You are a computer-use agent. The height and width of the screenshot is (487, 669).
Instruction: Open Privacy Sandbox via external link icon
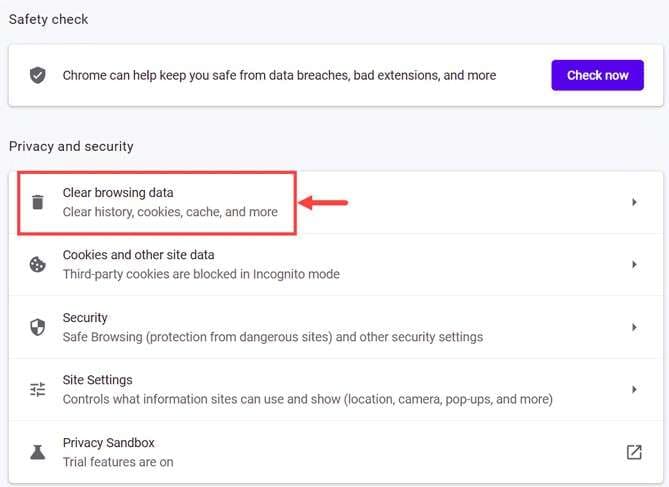tap(634, 452)
